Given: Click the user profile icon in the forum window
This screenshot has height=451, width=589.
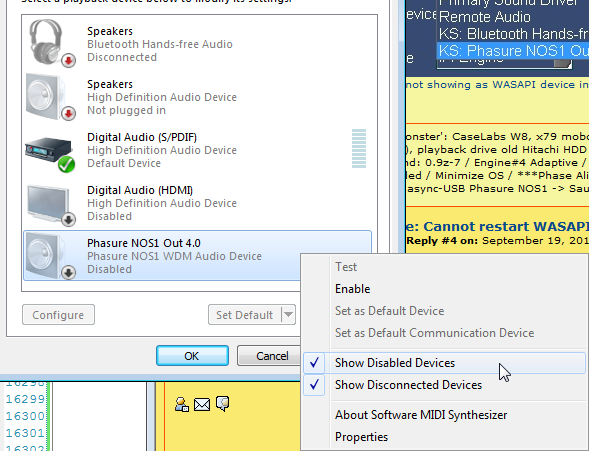Looking at the screenshot, I should coord(182,404).
